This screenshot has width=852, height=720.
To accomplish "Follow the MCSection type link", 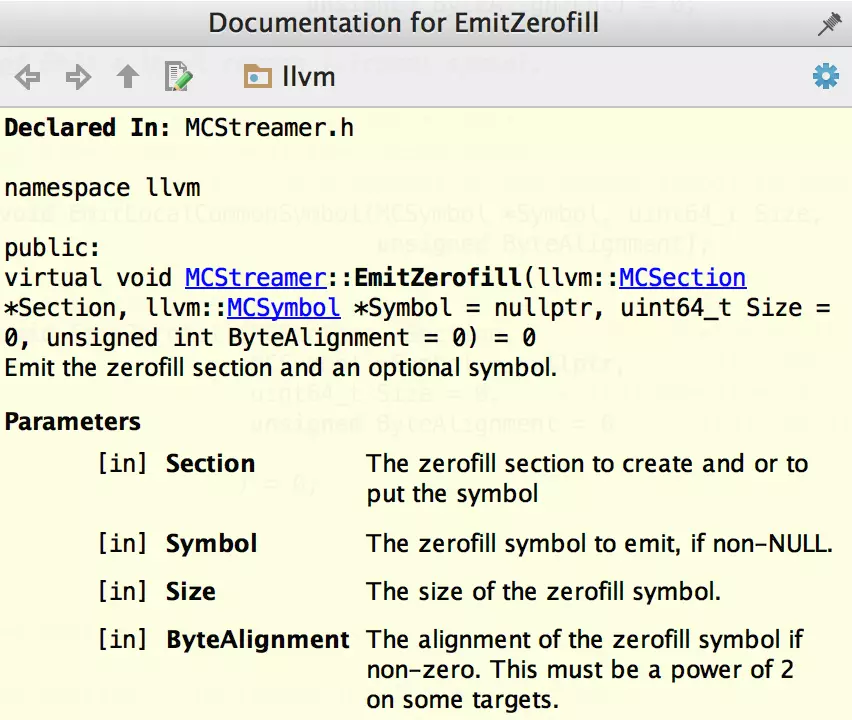I will coord(682,278).
